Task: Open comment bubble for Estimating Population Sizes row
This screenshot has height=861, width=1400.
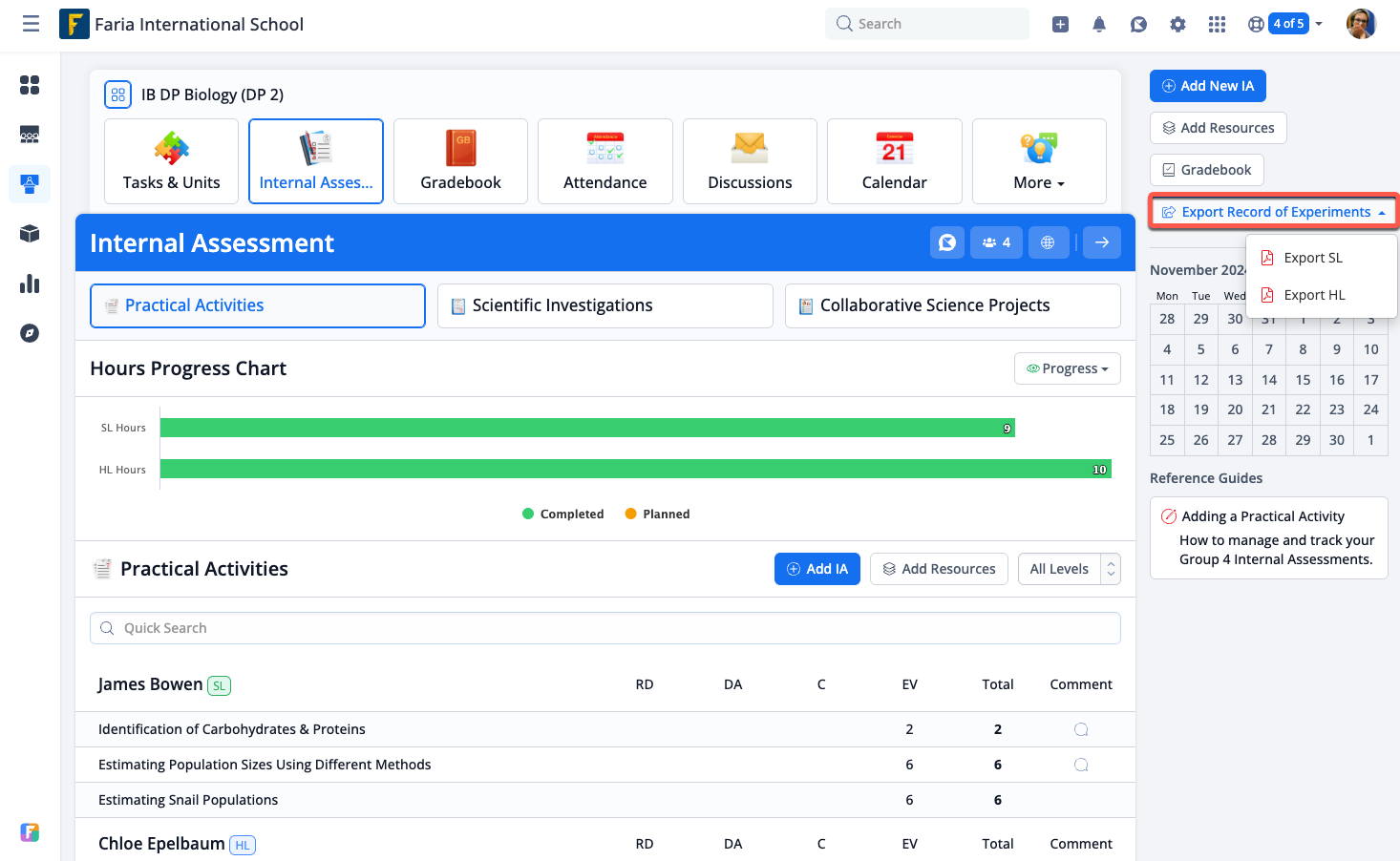Action: (1081, 765)
